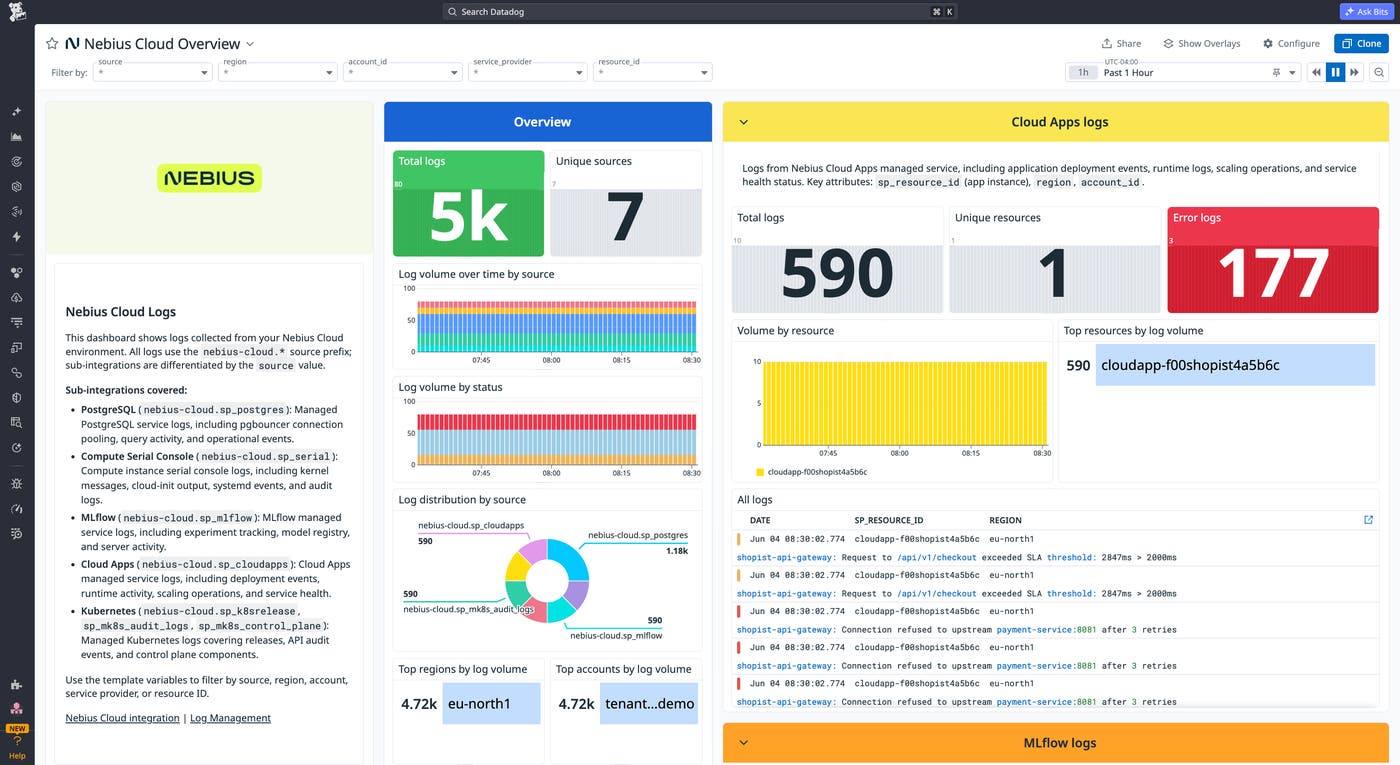Select tenant...demo in Top accounts by log volume
Screen dimensions: 1400x765
point(648,704)
